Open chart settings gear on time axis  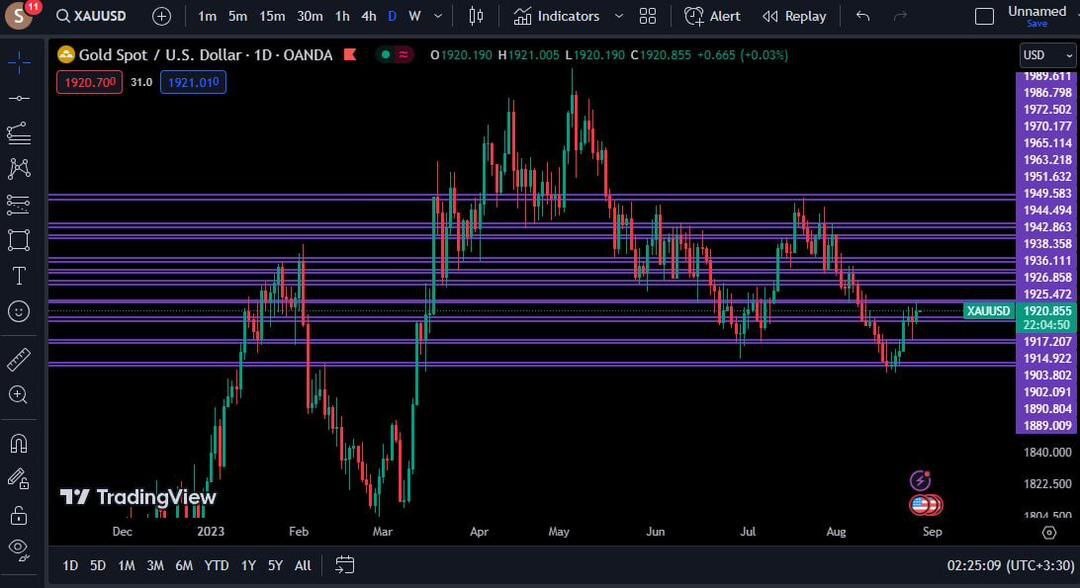coord(1049,532)
